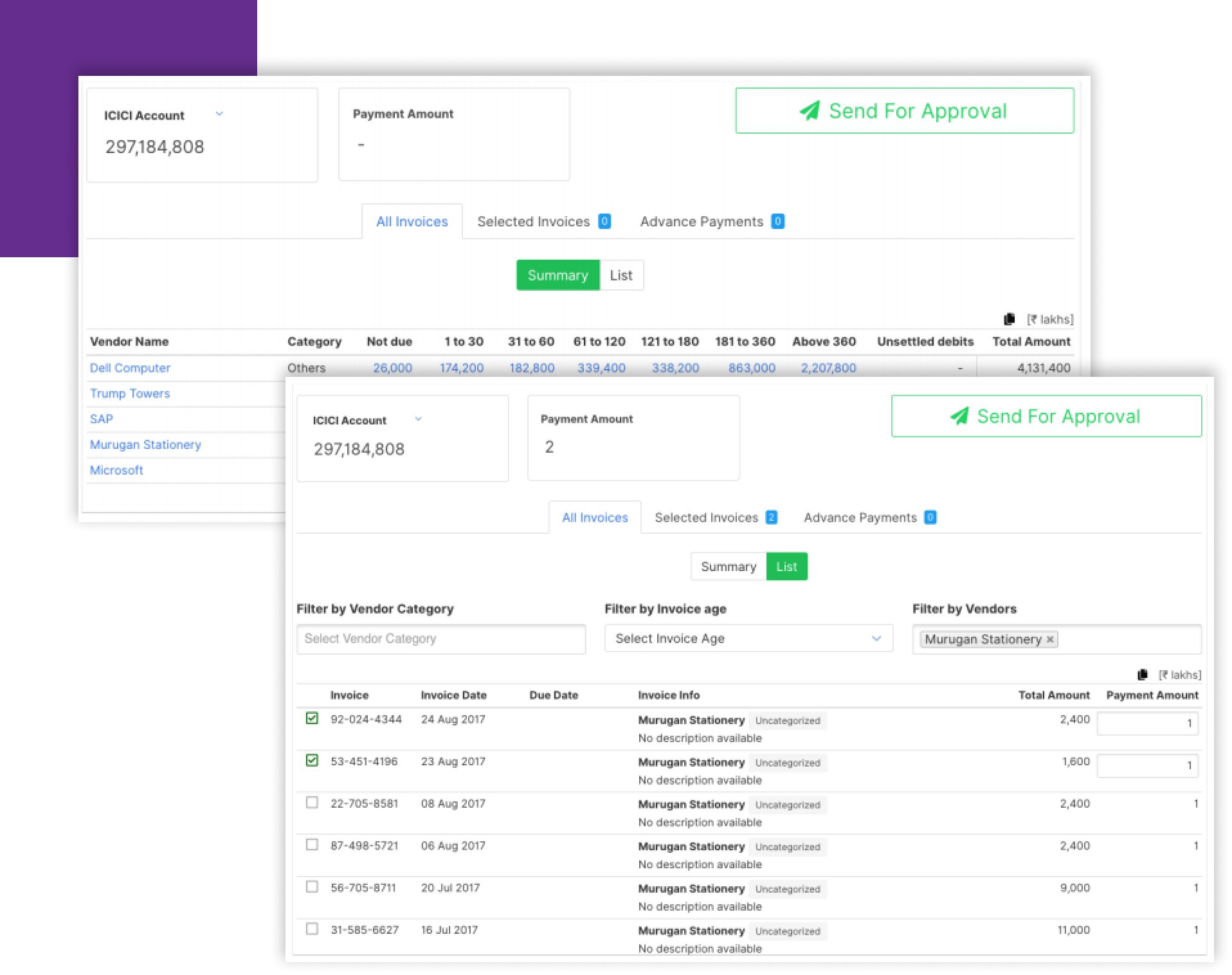Expand ICICI Account dropdown in the lower panel

click(x=419, y=419)
